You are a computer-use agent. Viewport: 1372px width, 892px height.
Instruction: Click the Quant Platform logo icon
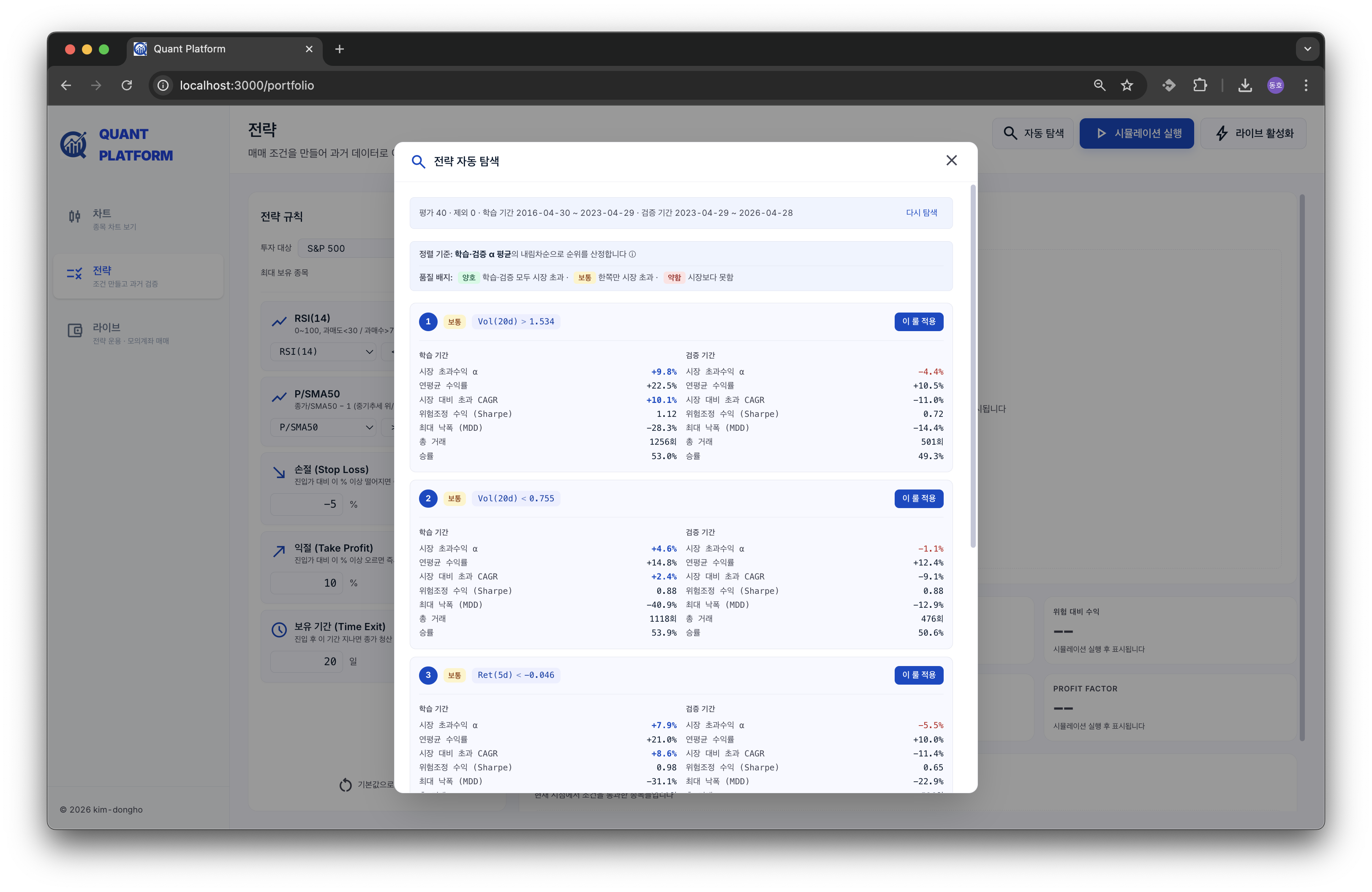[x=74, y=144]
